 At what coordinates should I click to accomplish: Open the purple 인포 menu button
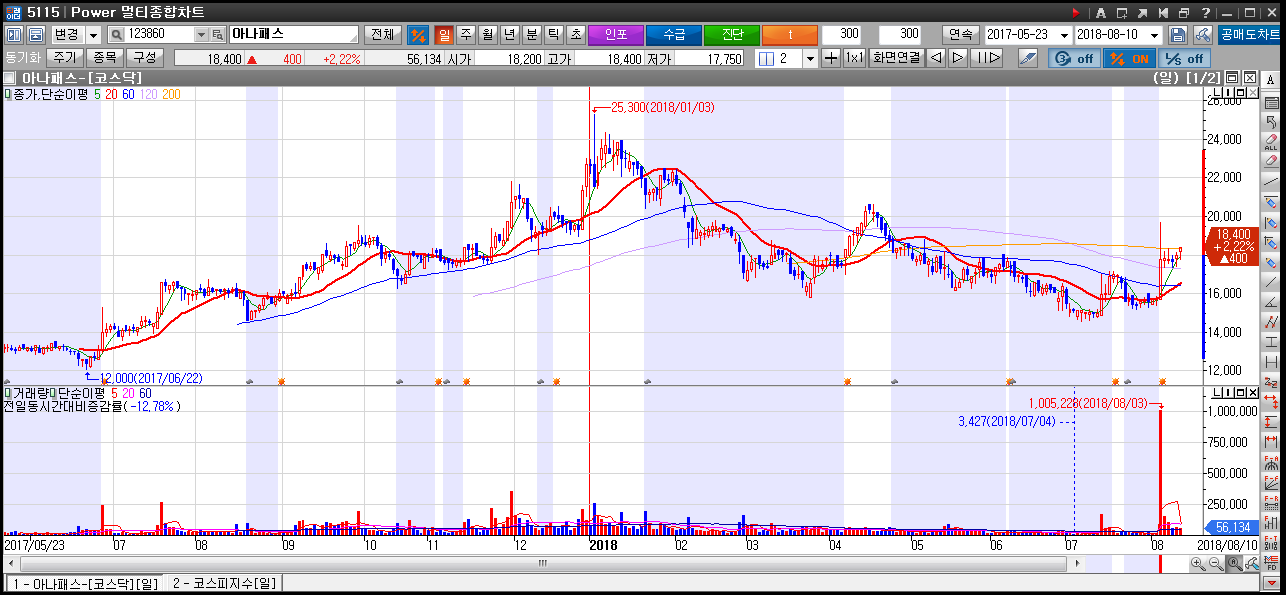pyautogui.click(x=615, y=34)
